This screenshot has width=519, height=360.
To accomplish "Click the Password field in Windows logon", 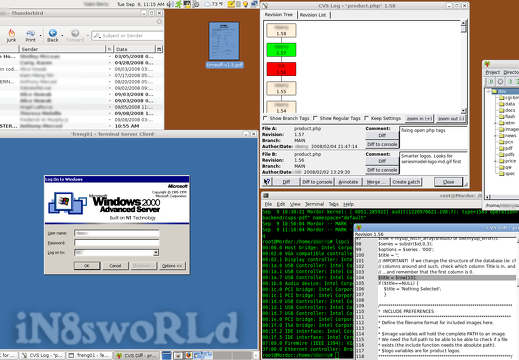I will (117, 243).
